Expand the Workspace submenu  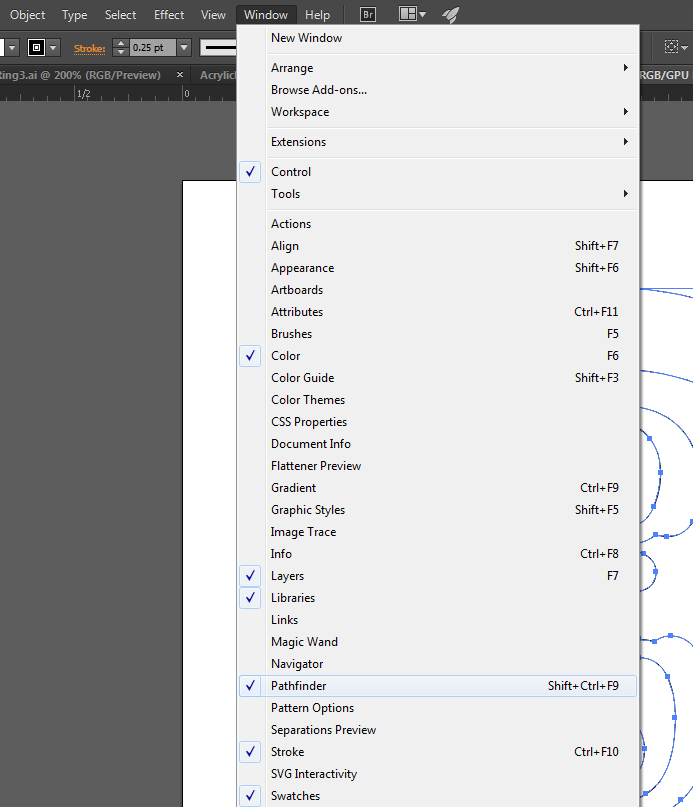[438, 112]
